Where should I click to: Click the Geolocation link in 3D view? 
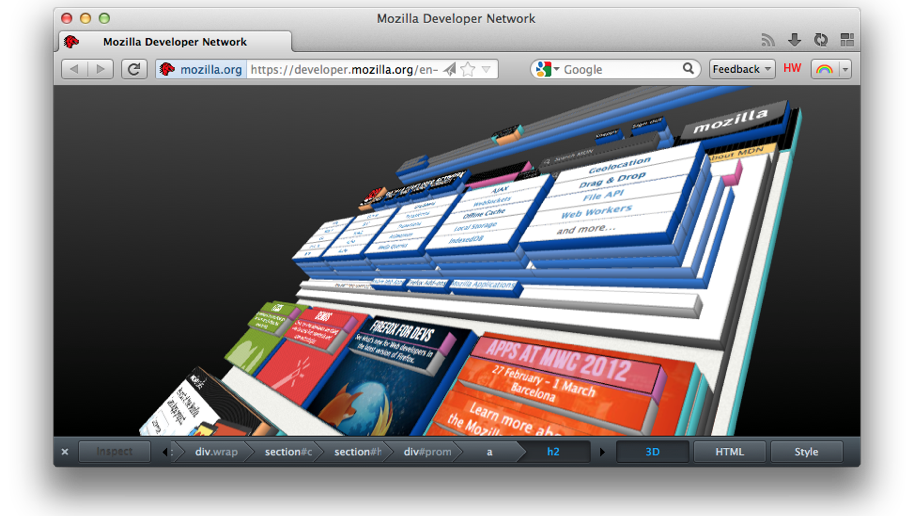(619, 165)
